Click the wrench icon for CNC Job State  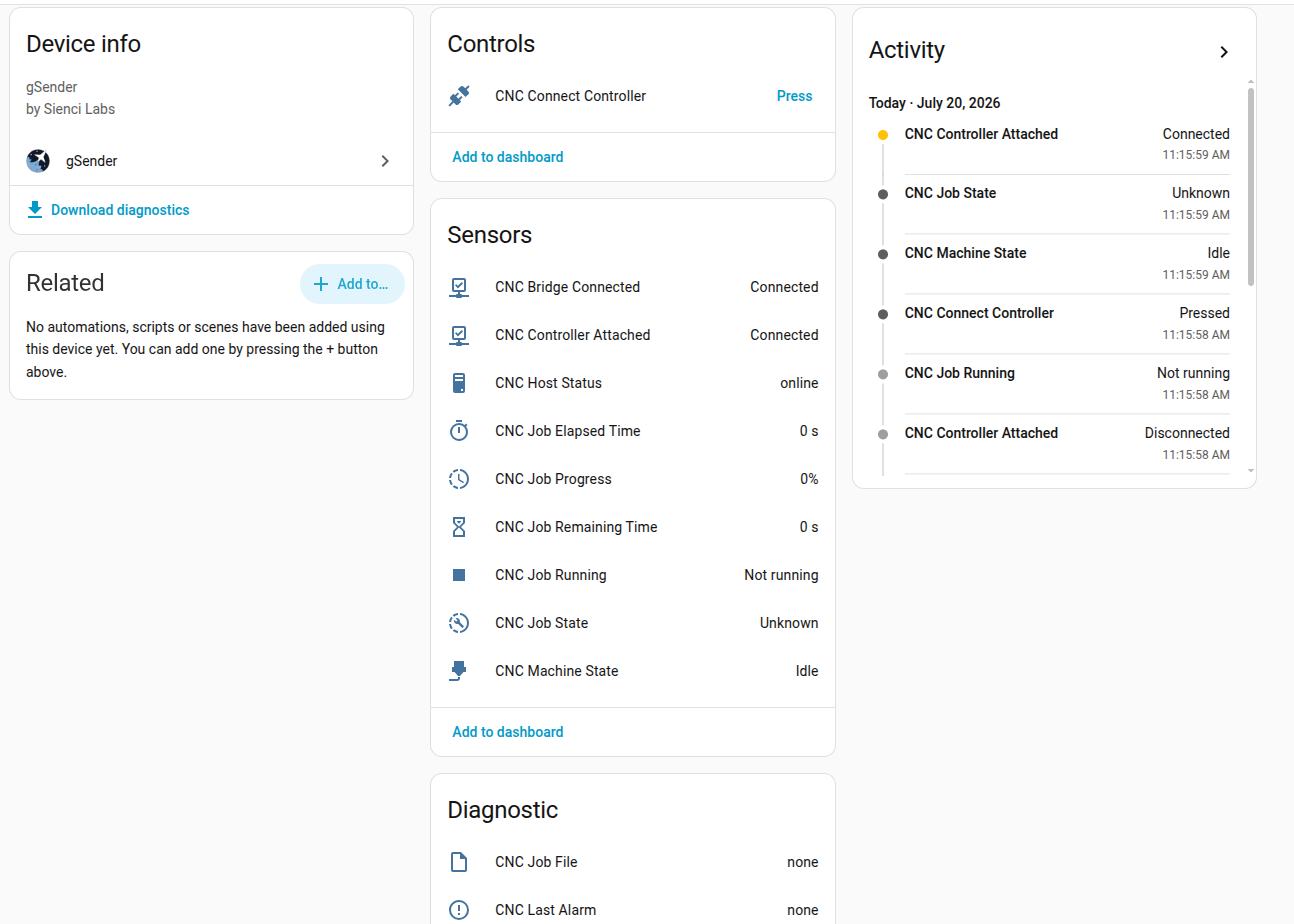459,623
